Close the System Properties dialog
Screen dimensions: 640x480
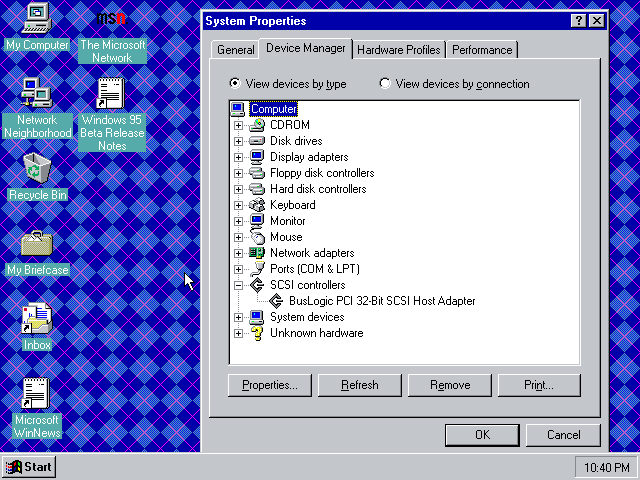(597, 20)
